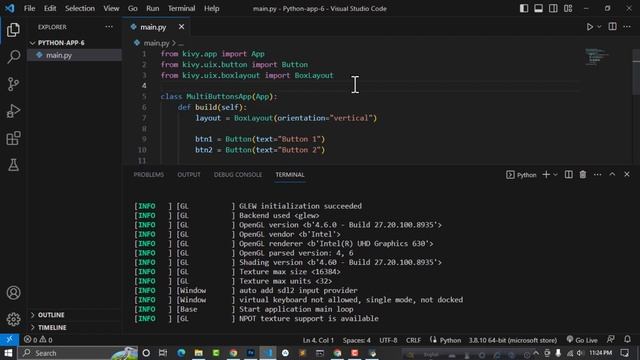The height and width of the screenshot is (360, 640).
Task: Open Task View on the taskbar
Action: [163, 353]
